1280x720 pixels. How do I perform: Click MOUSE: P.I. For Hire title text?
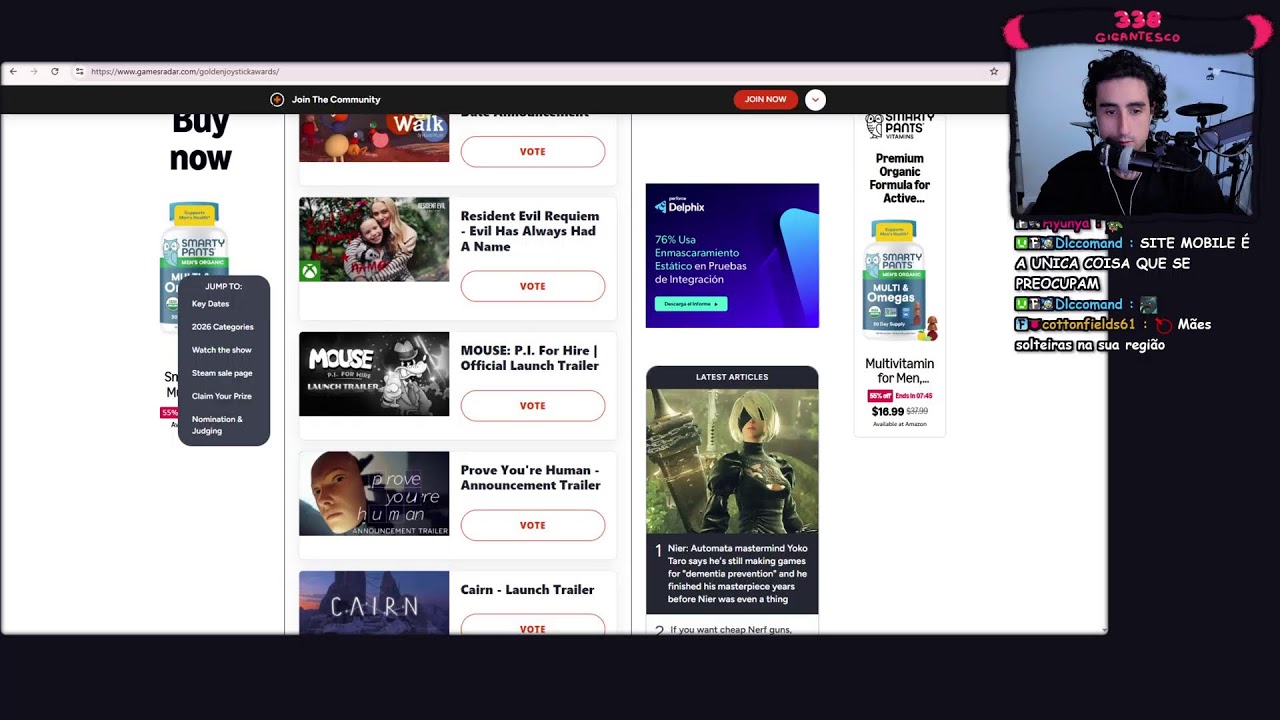[530, 358]
